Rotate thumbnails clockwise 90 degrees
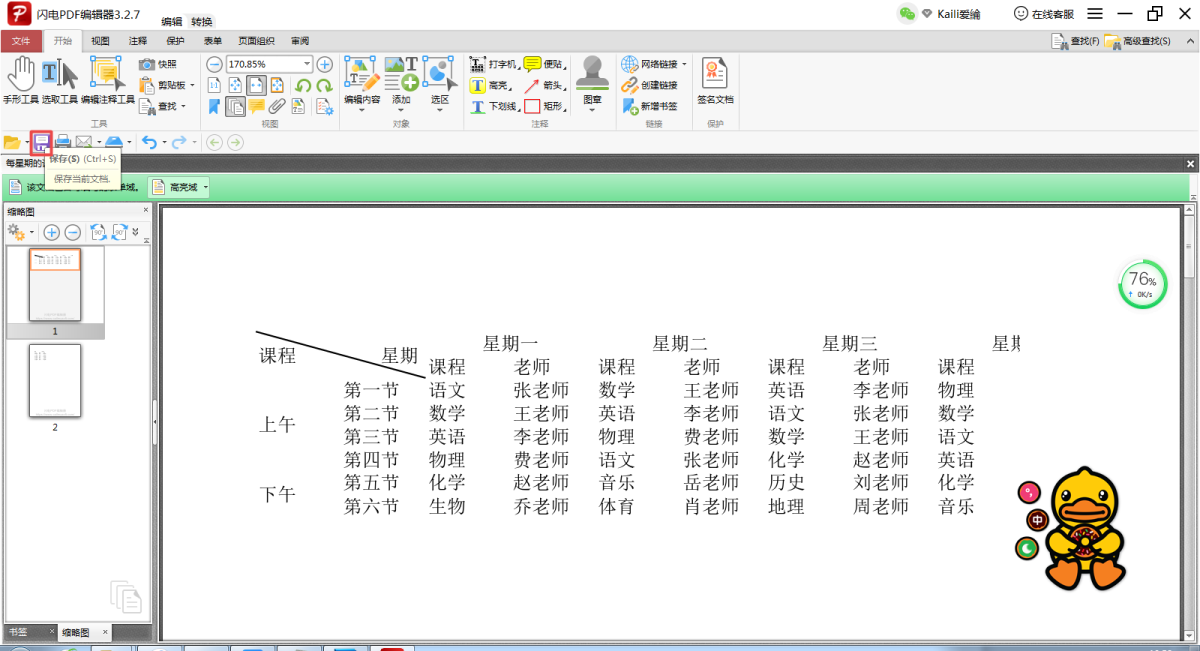 (119, 232)
